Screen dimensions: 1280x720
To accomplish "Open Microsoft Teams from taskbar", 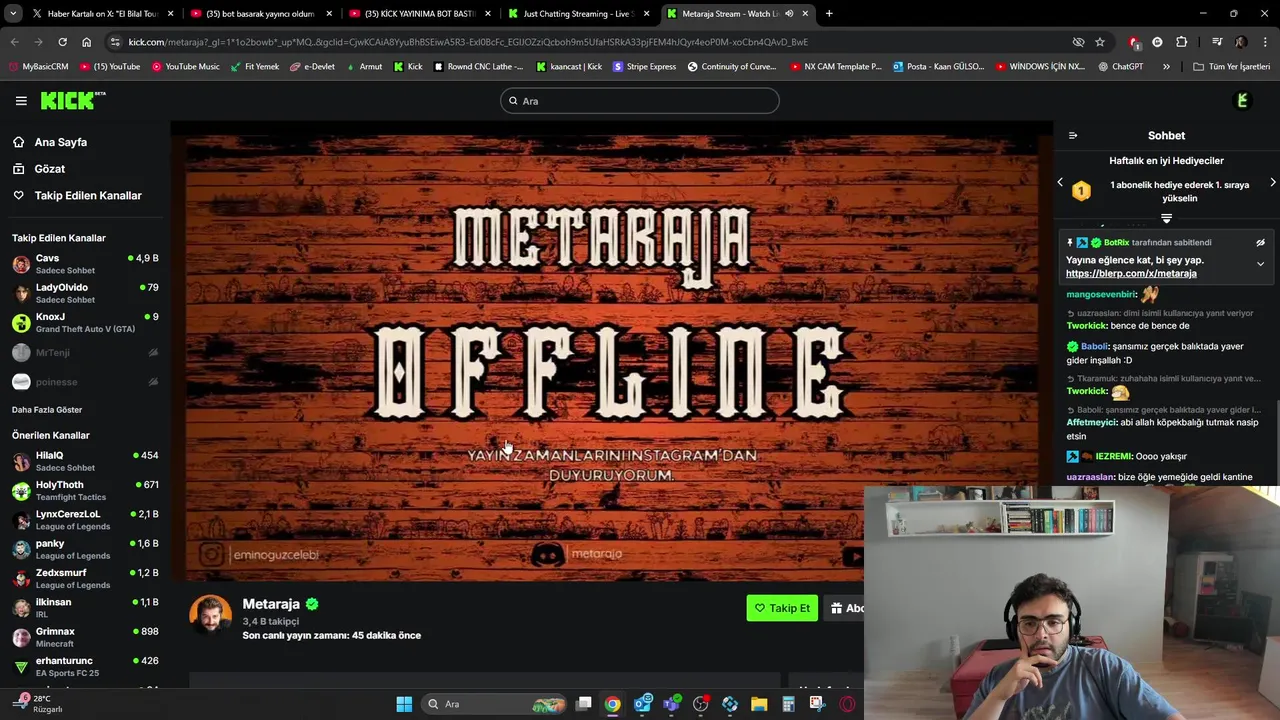I will click(671, 704).
